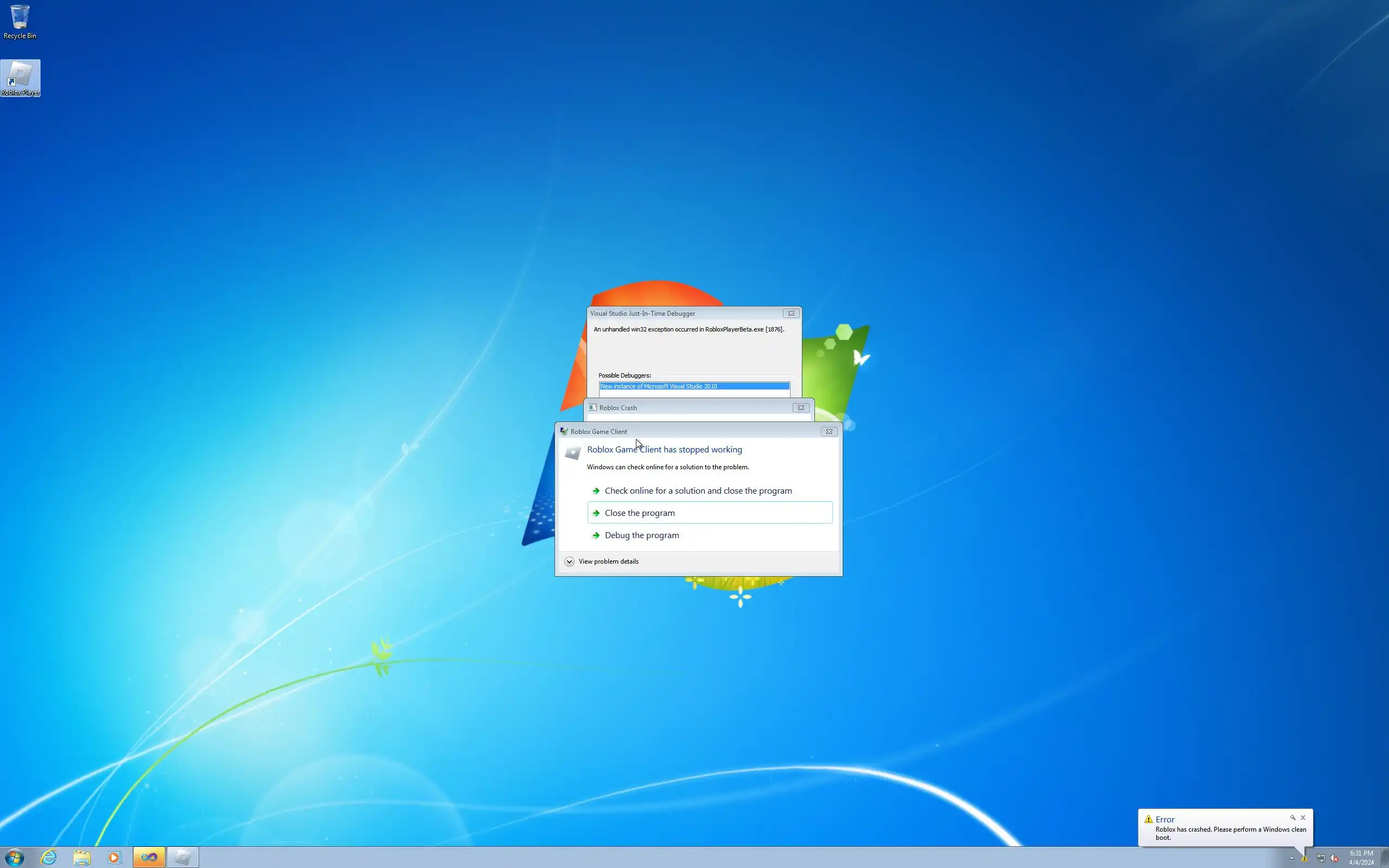Open notification settings via wrench icon
This screenshot has width=1389, height=868.
coord(1292,818)
